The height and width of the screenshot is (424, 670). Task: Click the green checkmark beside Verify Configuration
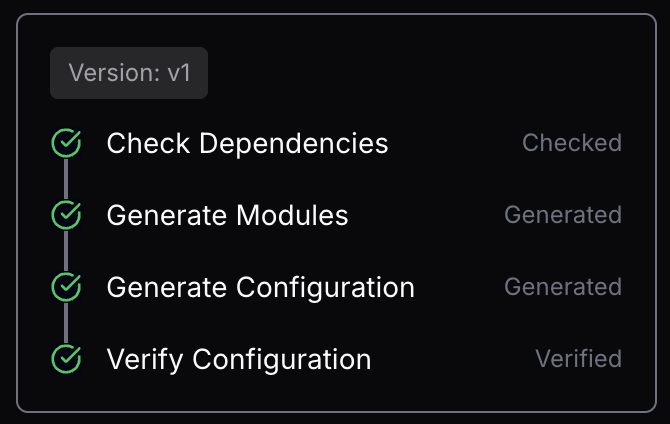[x=66, y=359]
